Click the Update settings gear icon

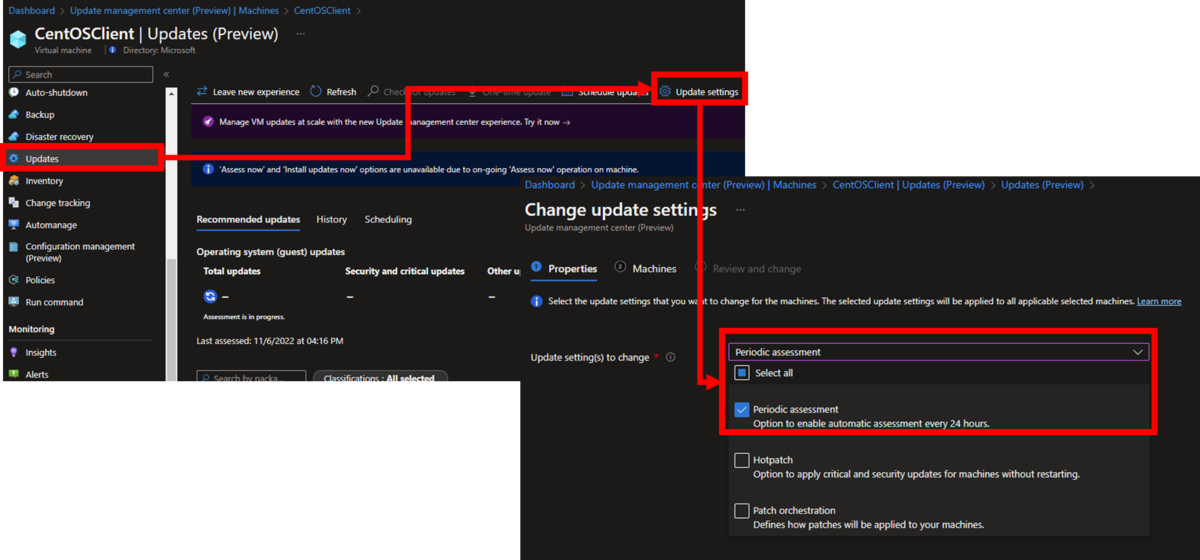pos(665,92)
